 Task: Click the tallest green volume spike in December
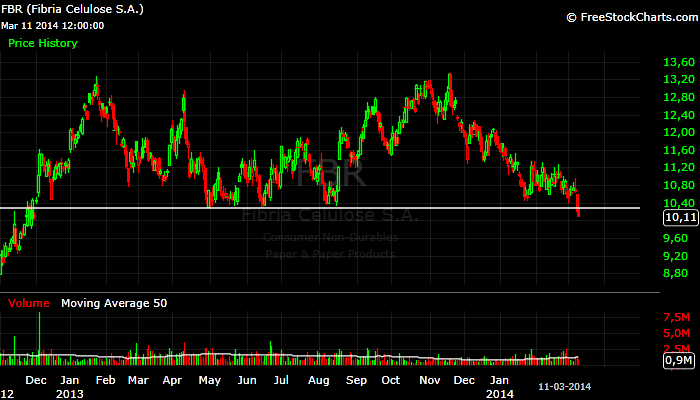click(x=39, y=338)
